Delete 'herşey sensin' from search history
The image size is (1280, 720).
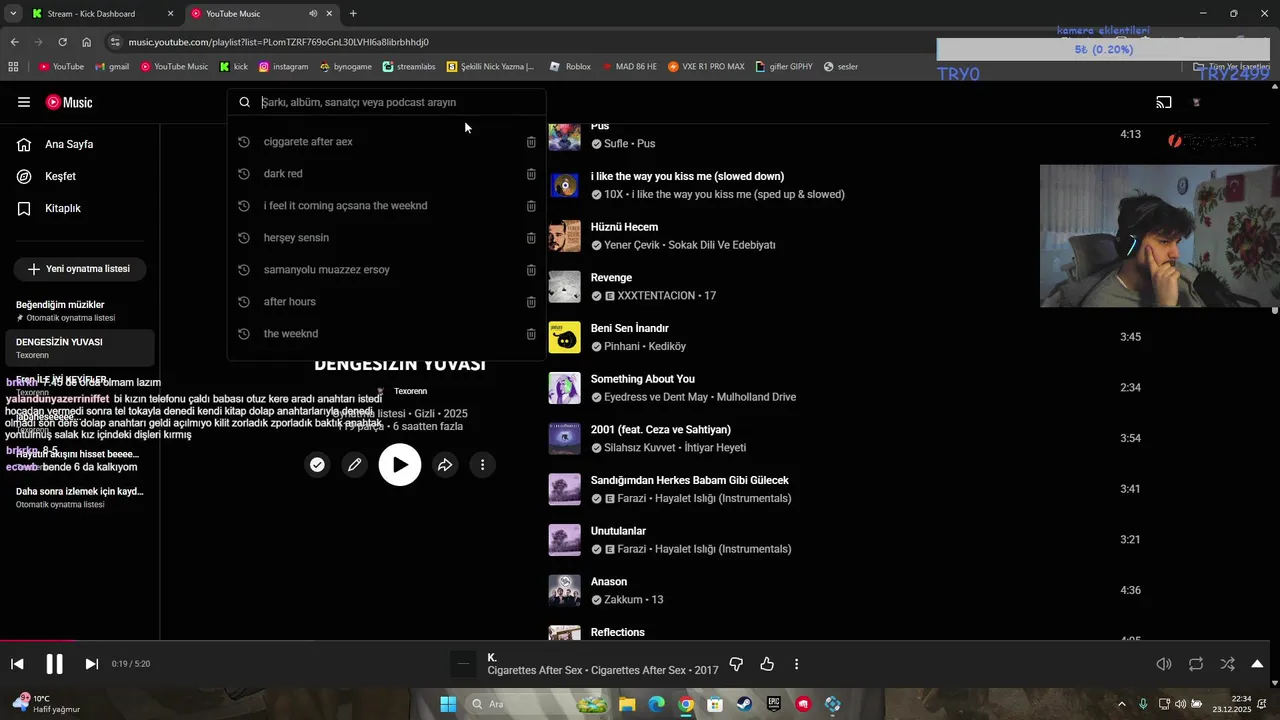tap(531, 238)
